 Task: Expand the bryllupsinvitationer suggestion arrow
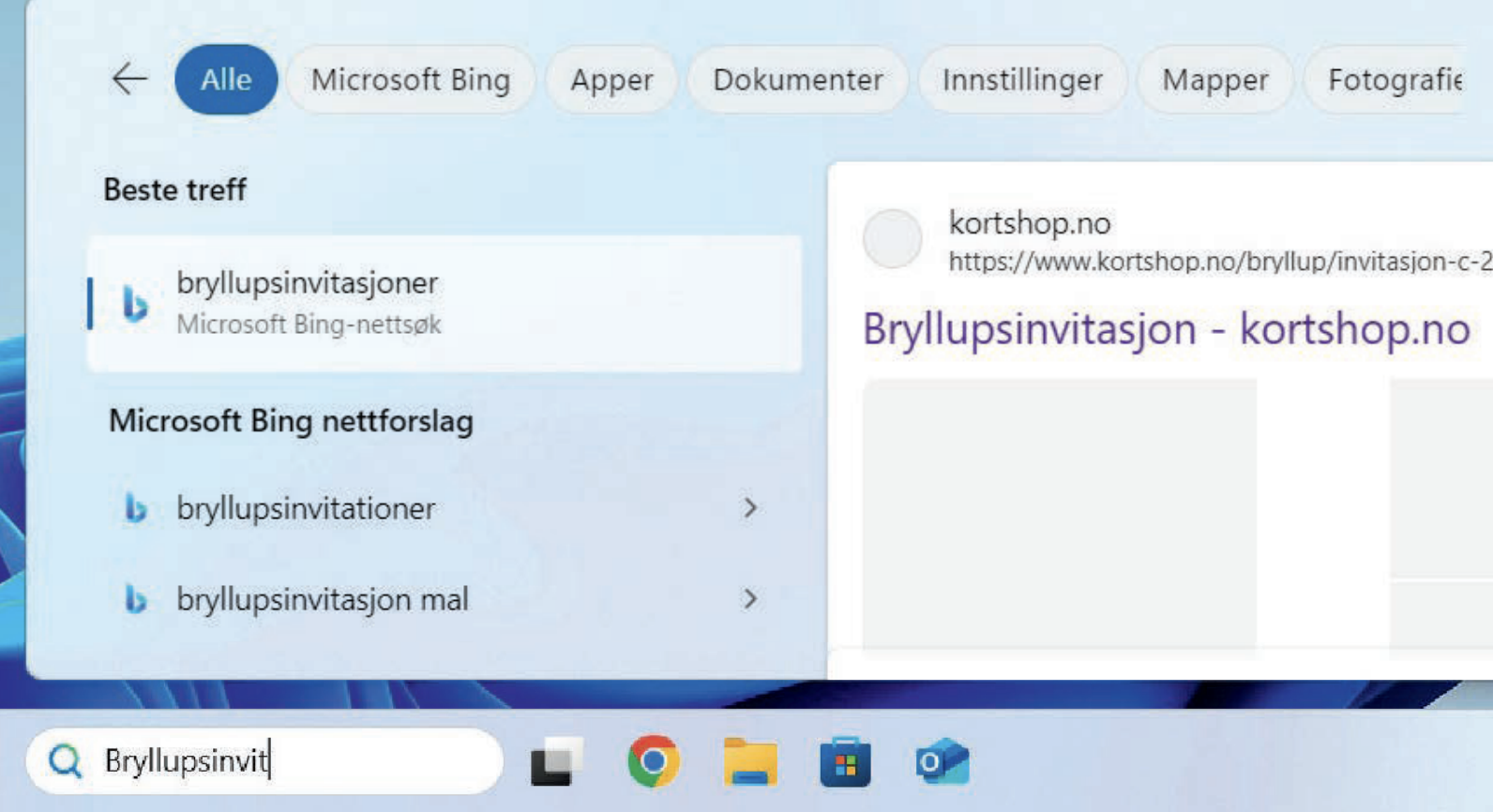pos(749,508)
